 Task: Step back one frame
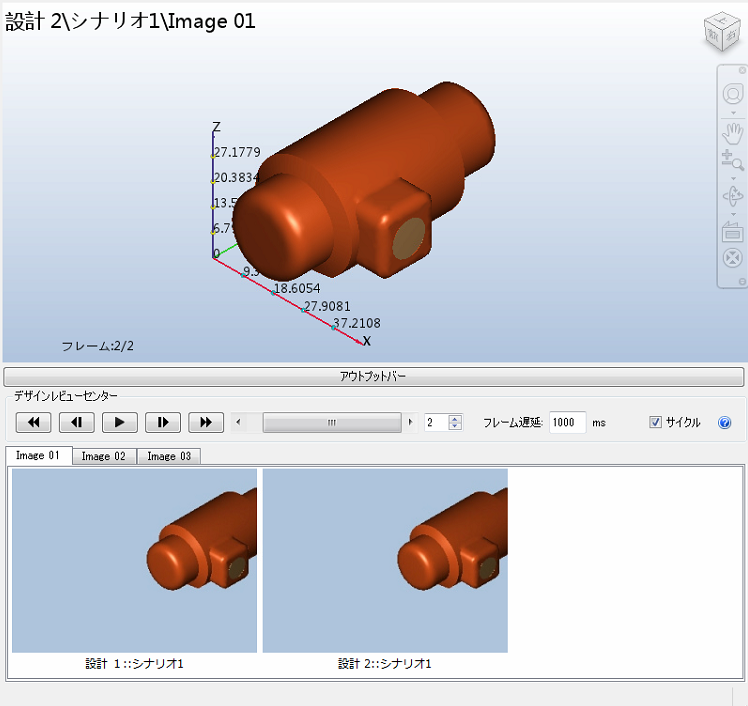[x=76, y=422]
